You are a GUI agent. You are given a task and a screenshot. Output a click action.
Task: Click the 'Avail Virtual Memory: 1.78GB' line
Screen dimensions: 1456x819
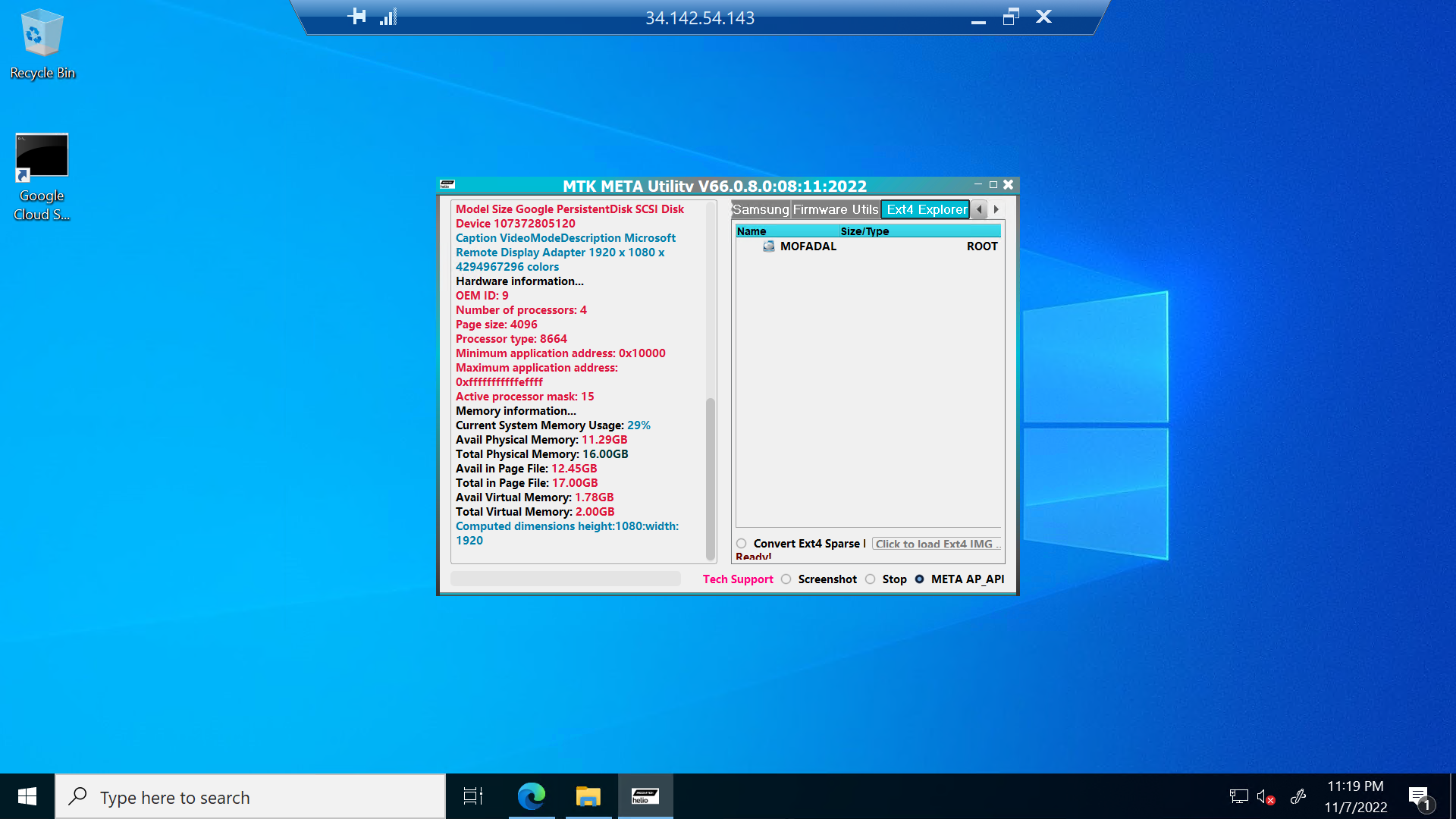(x=535, y=497)
